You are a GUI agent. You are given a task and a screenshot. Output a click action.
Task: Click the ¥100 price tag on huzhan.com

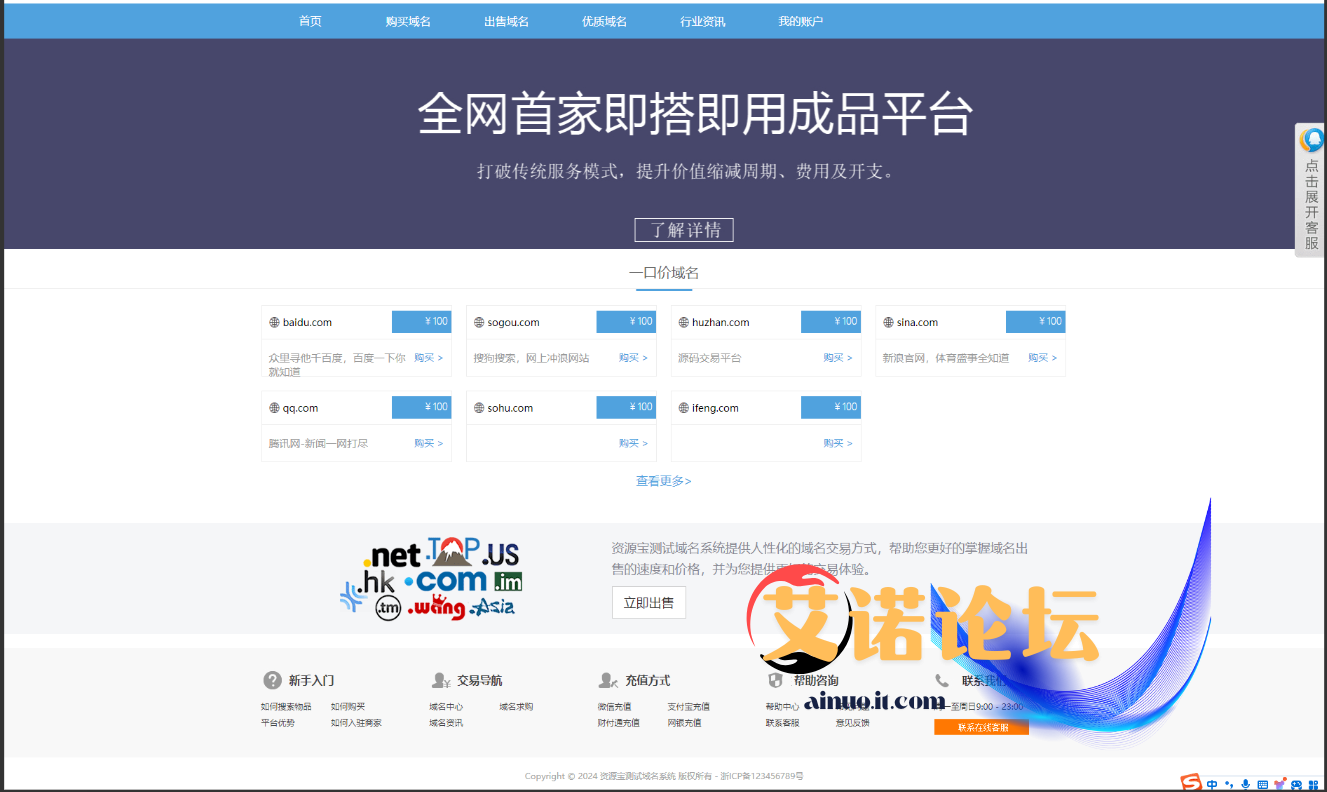tap(830, 322)
